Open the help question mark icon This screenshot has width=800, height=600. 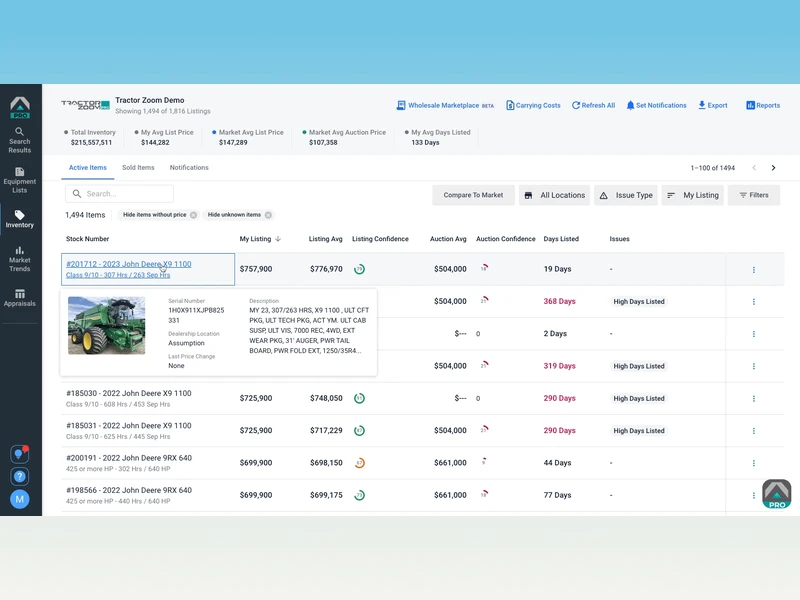[19, 477]
